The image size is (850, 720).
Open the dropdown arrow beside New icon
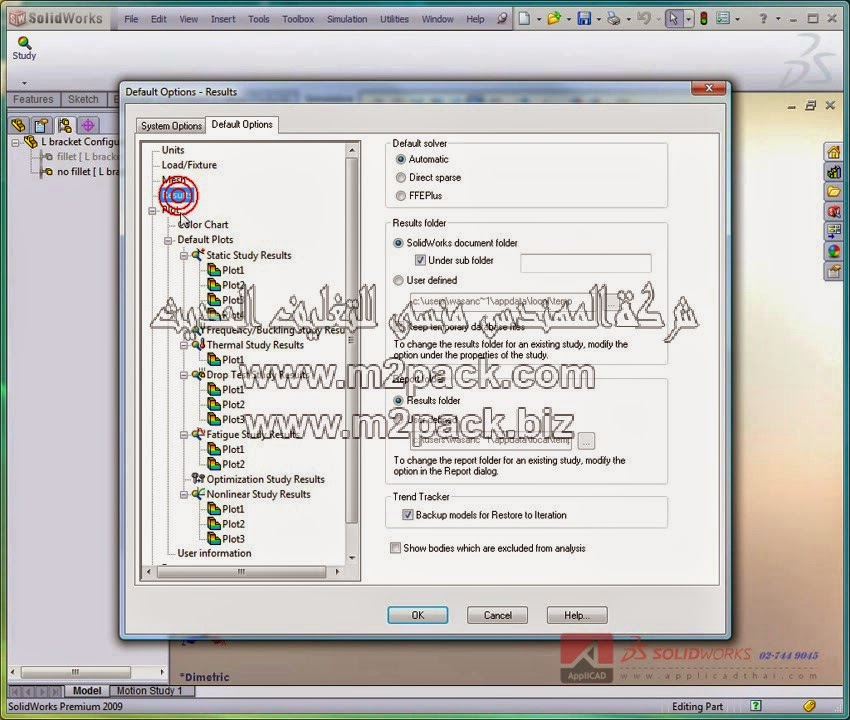539,20
